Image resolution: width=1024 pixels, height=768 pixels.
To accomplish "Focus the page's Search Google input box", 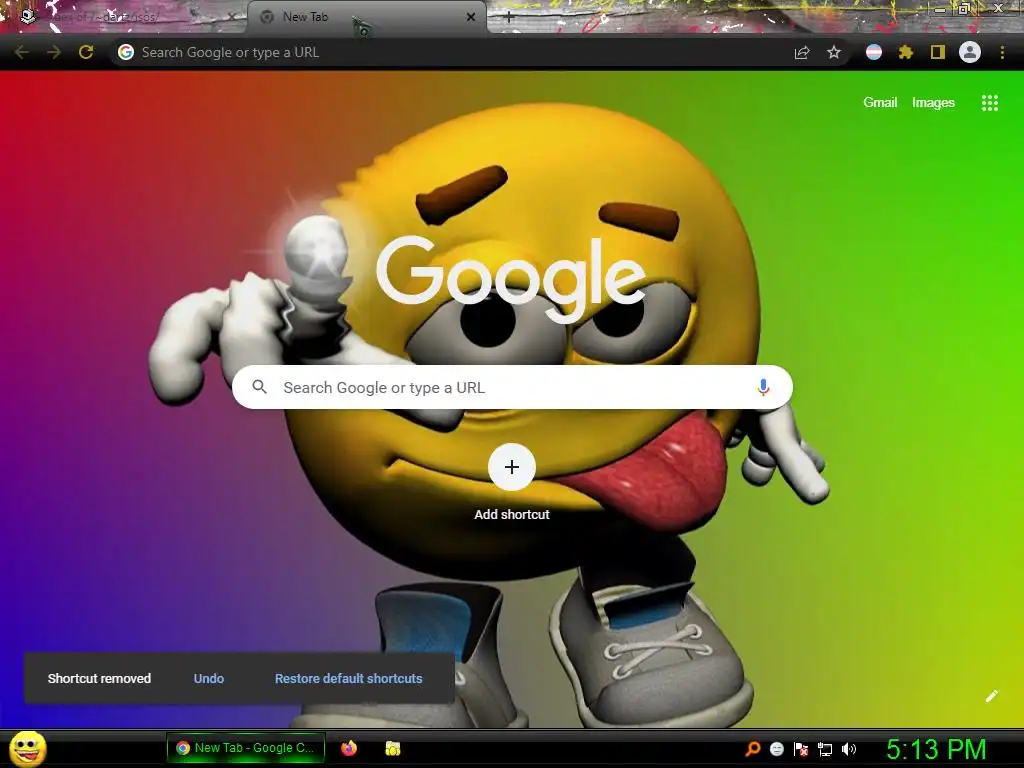I will pyautogui.click(x=513, y=387).
